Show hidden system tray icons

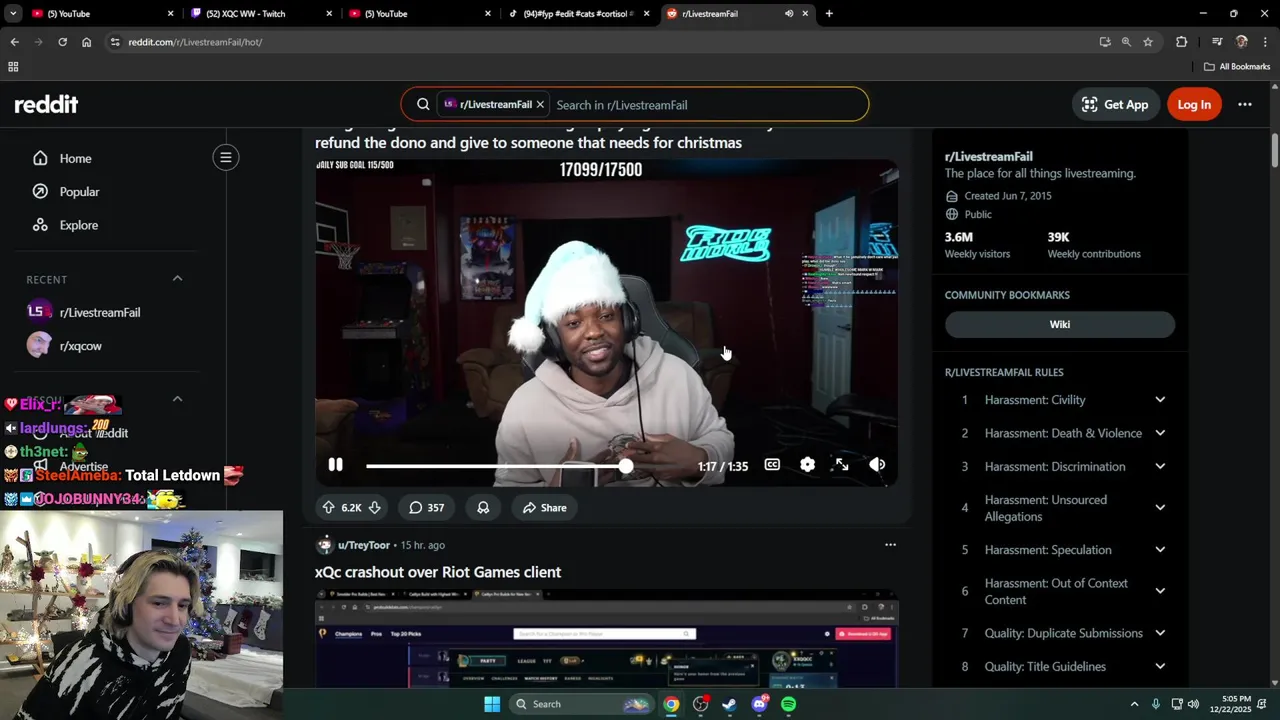(1134, 704)
